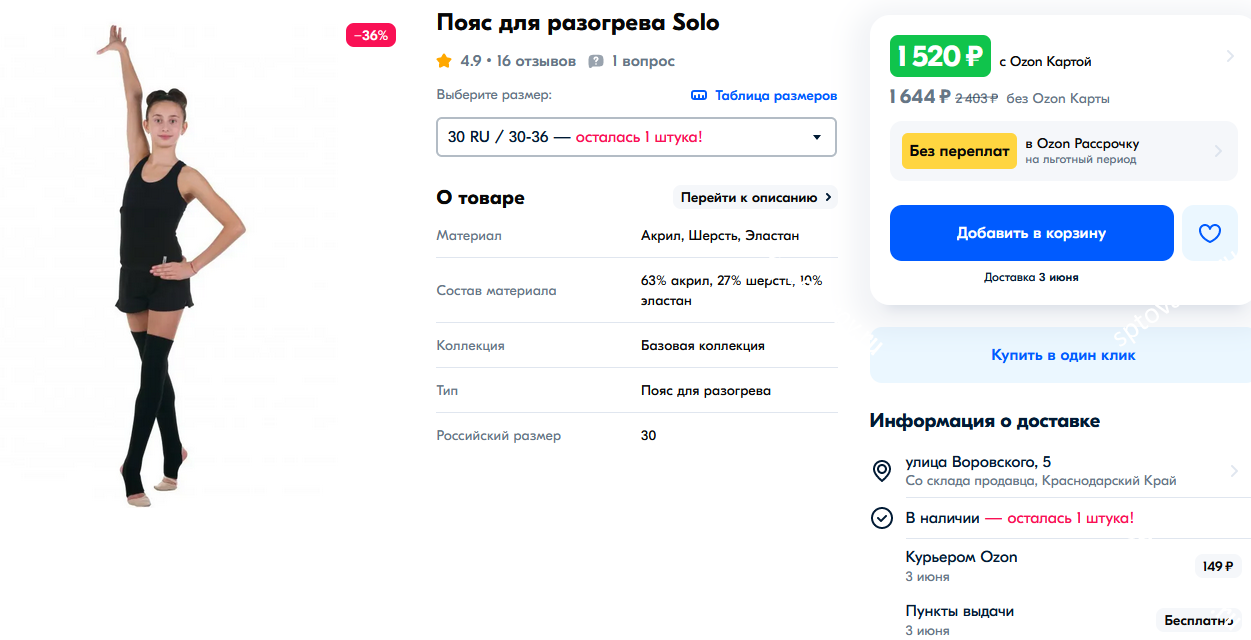Click the in-stock checkmark icon

click(882, 518)
